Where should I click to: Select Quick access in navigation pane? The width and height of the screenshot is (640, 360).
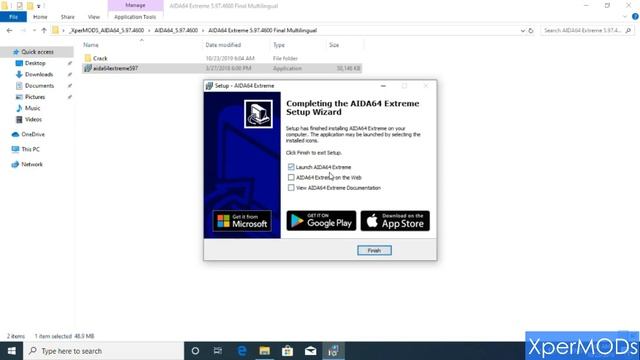coord(37,52)
